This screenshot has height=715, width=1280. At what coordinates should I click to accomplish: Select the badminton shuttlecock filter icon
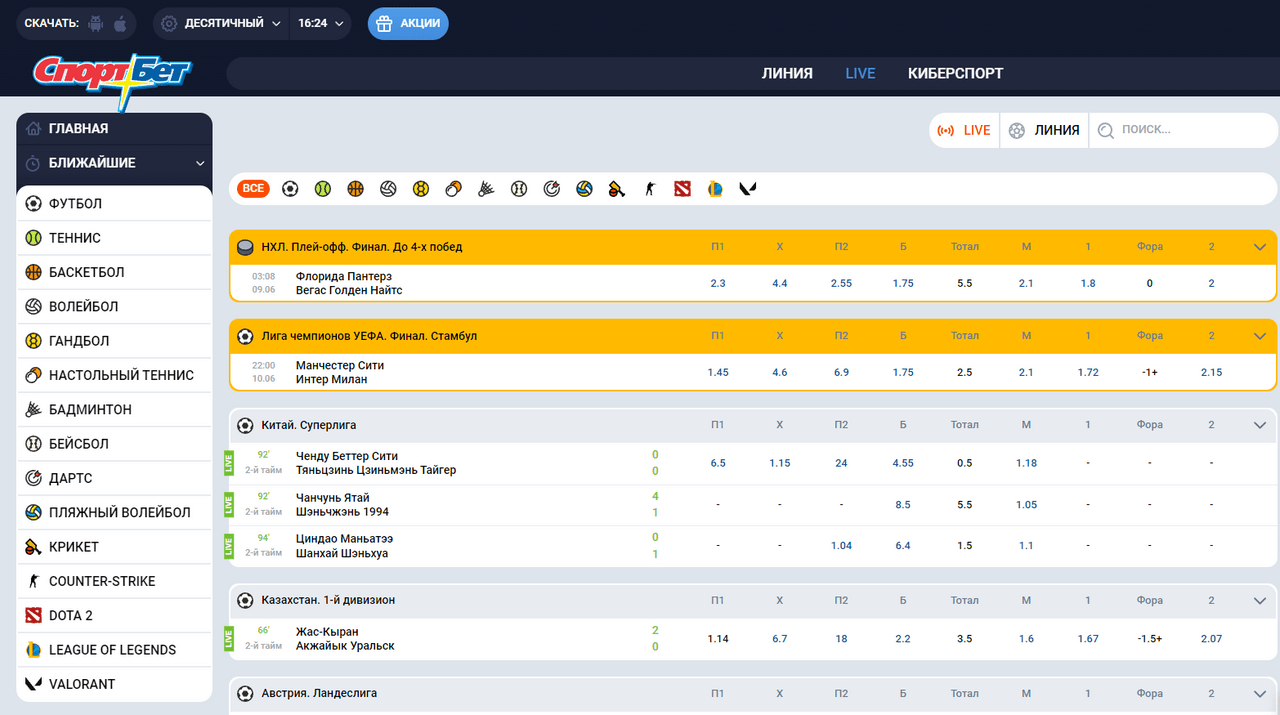point(485,188)
